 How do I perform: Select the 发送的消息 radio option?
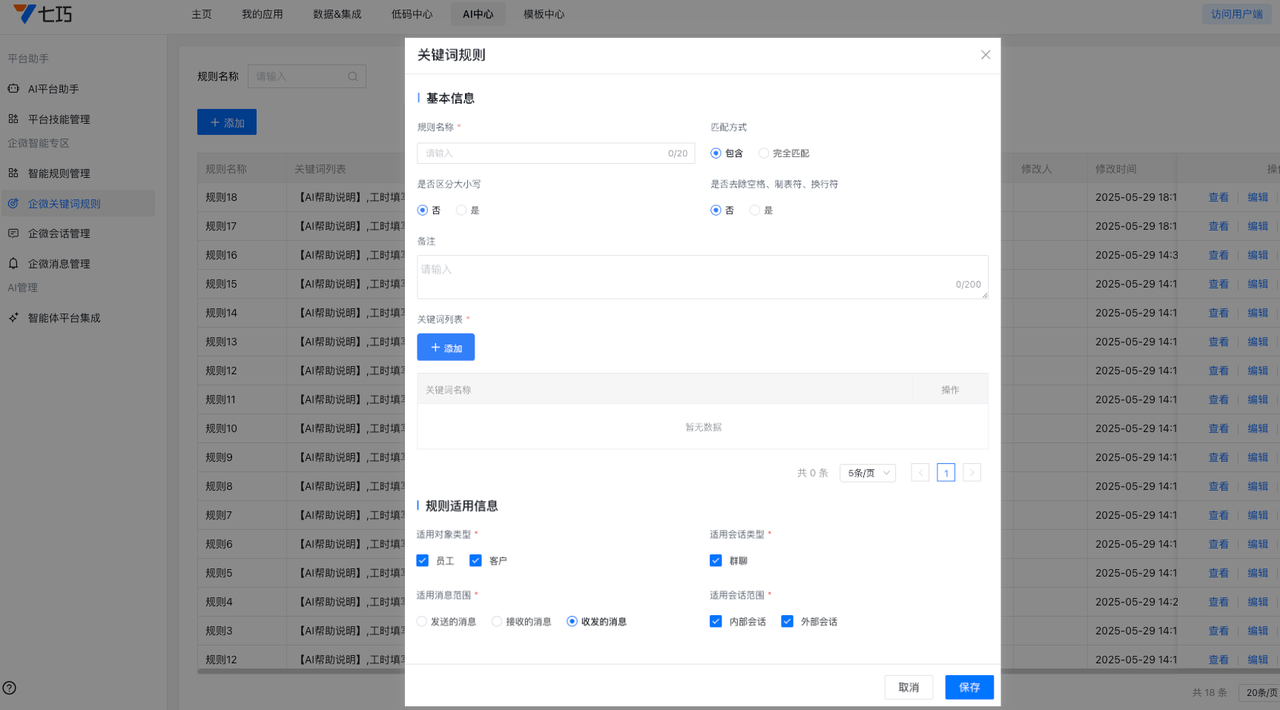422,621
